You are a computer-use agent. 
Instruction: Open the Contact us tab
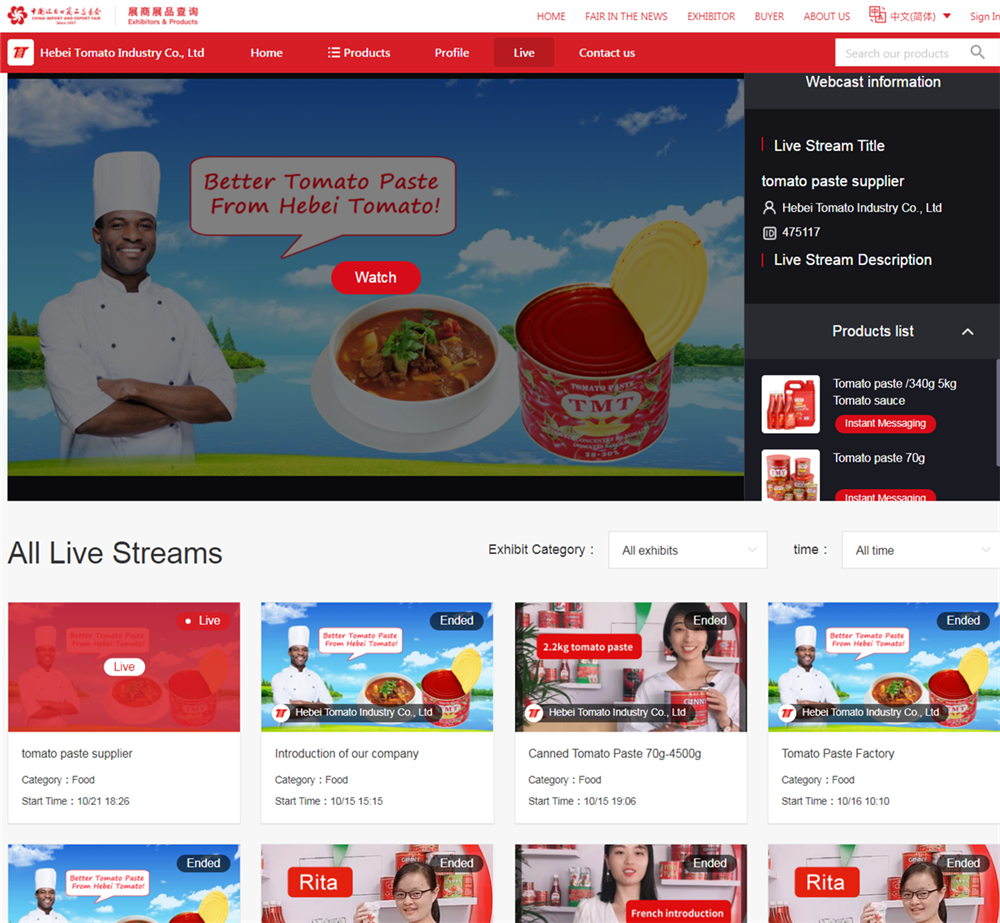(x=607, y=53)
